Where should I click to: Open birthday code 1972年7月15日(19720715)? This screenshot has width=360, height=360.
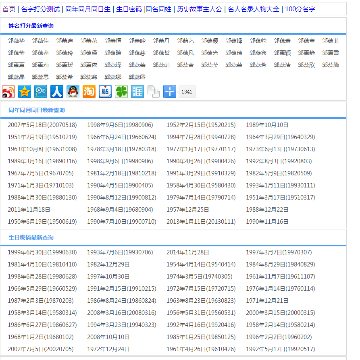[x=201, y=289]
